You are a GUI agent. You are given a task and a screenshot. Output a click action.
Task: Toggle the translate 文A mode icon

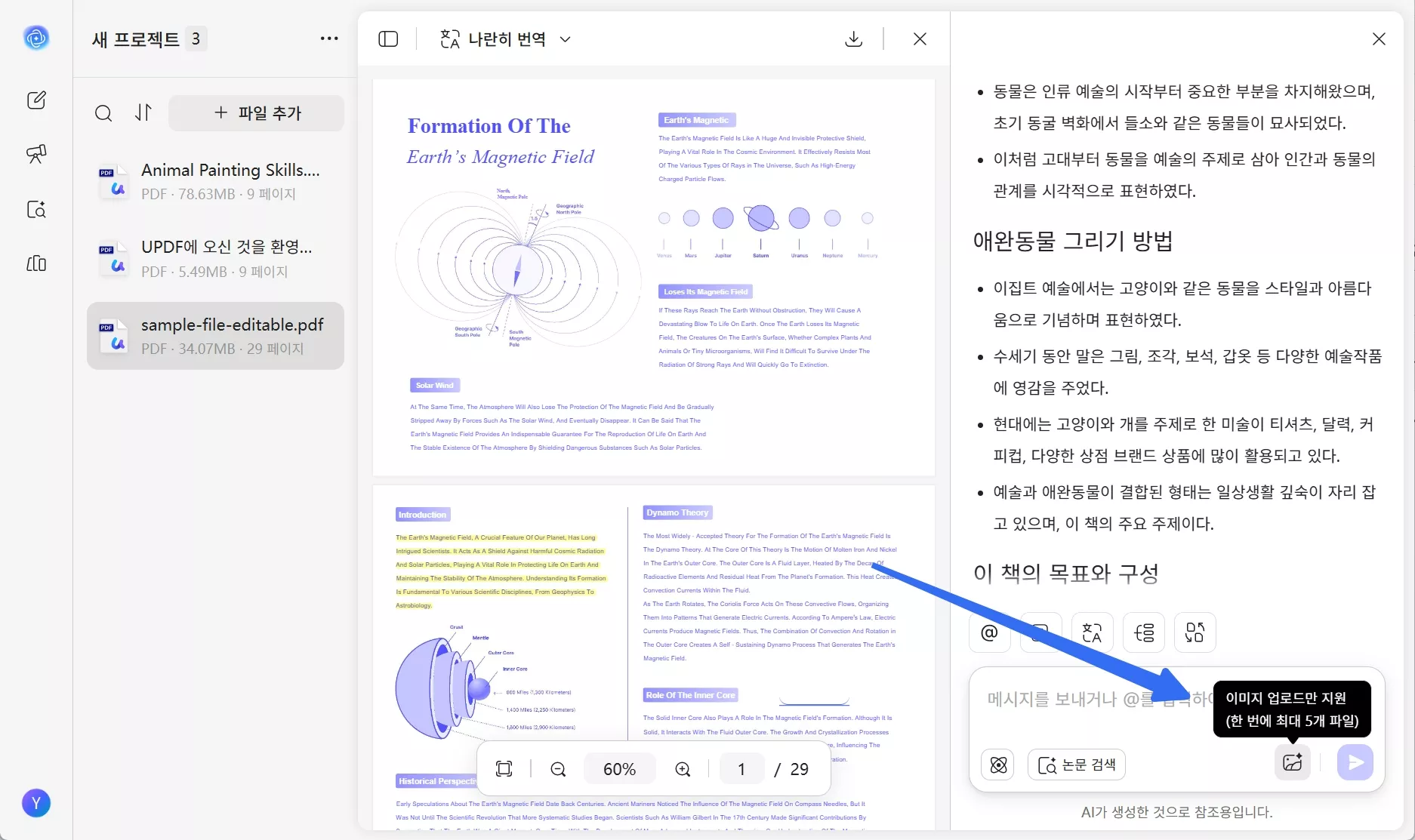(x=1091, y=632)
